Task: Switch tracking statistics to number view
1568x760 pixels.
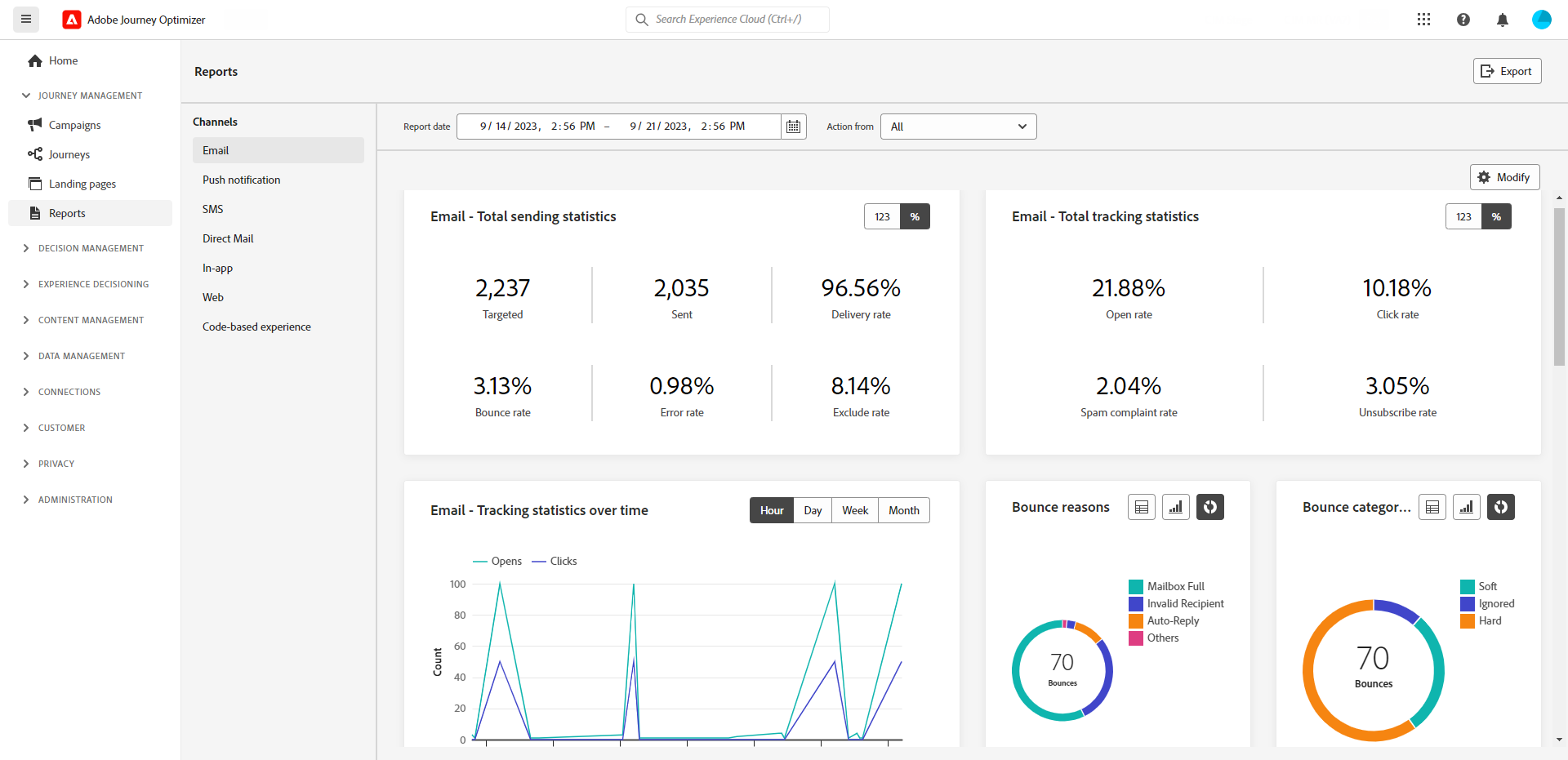Action: coord(1463,216)
